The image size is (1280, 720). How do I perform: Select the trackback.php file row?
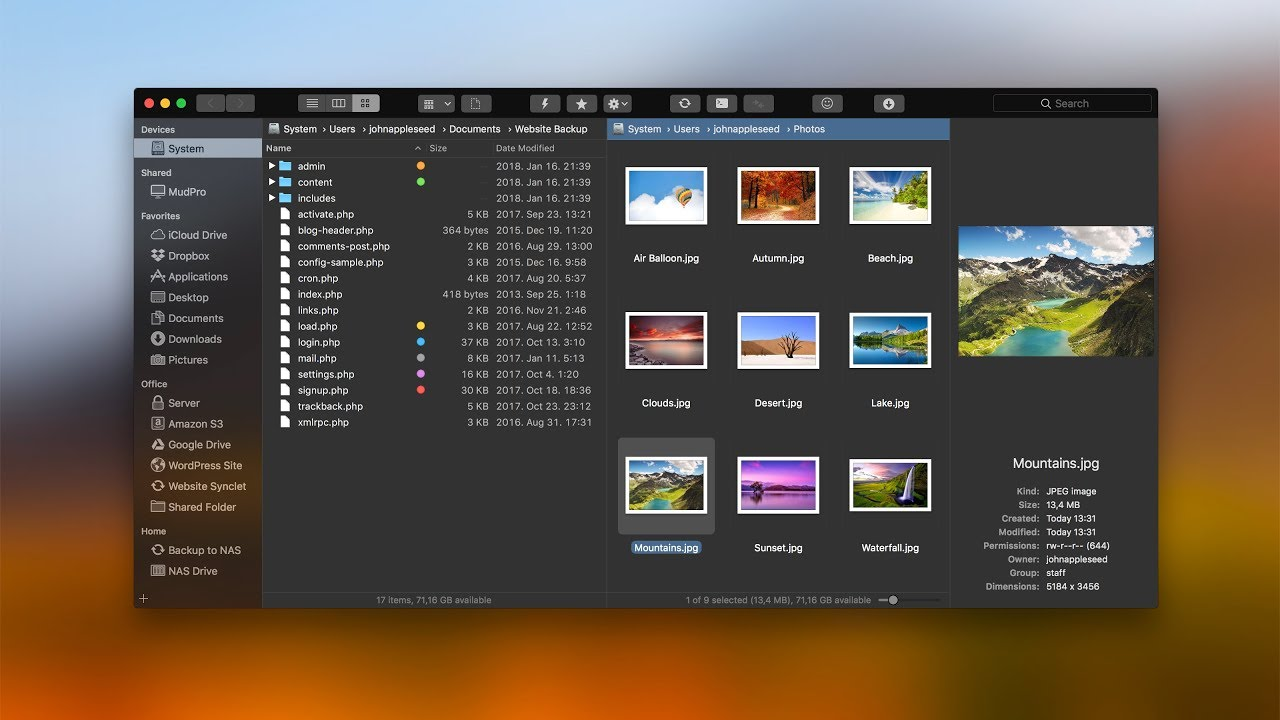(434, 406)
